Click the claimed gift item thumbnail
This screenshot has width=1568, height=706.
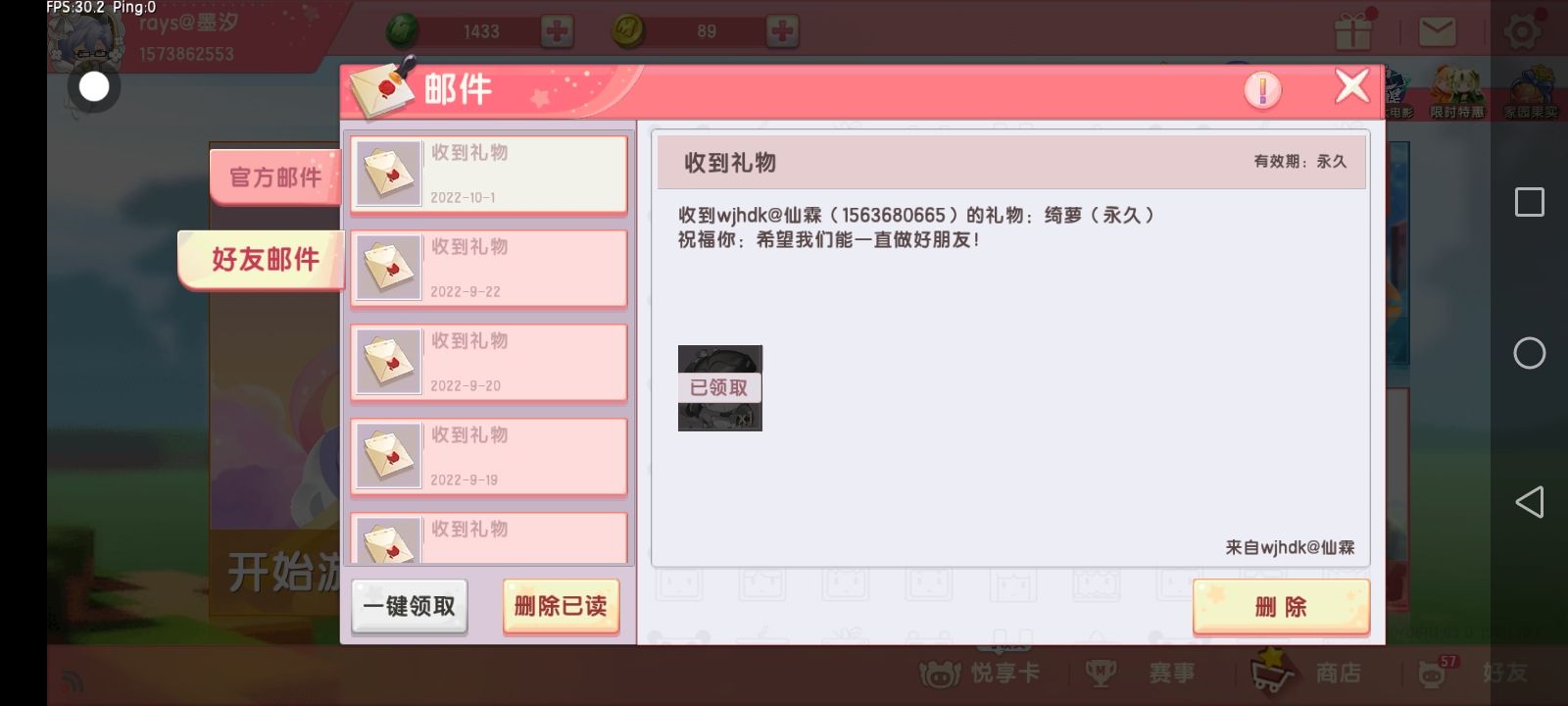[720, 388]
